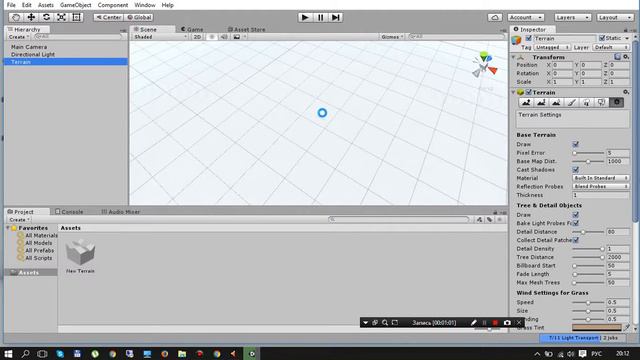Toggle Global handle rotation button

click(x=139, y=18)
